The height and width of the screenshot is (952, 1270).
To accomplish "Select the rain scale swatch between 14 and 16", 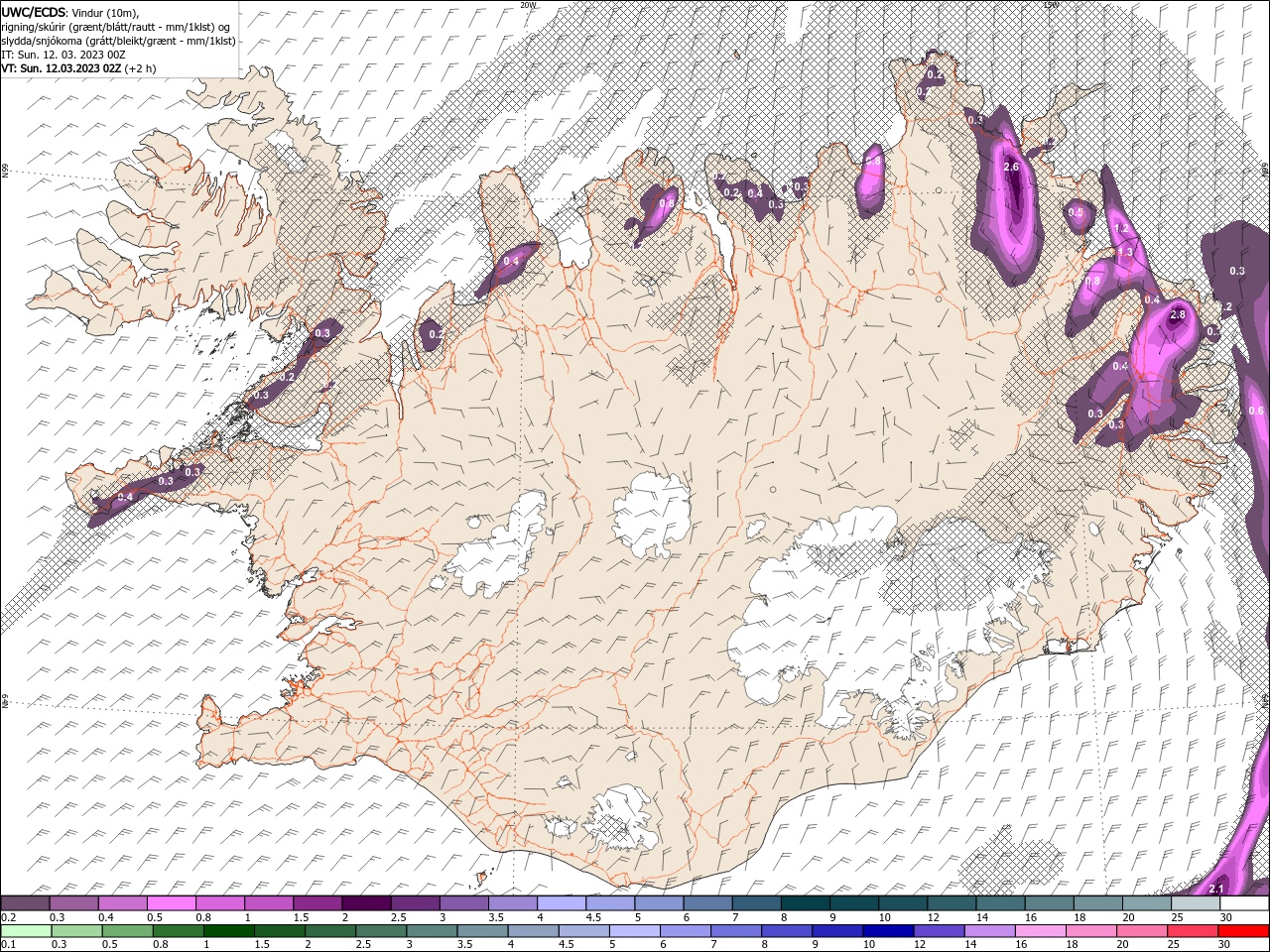I will tap(989, 931).
